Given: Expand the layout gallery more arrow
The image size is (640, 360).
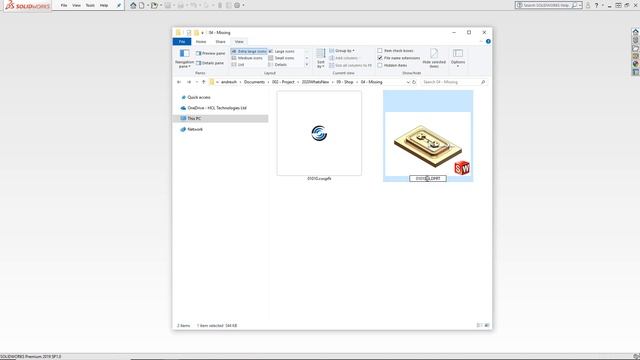Looking at the screenshot, I should pyautogui.click(x=307, y=65).
